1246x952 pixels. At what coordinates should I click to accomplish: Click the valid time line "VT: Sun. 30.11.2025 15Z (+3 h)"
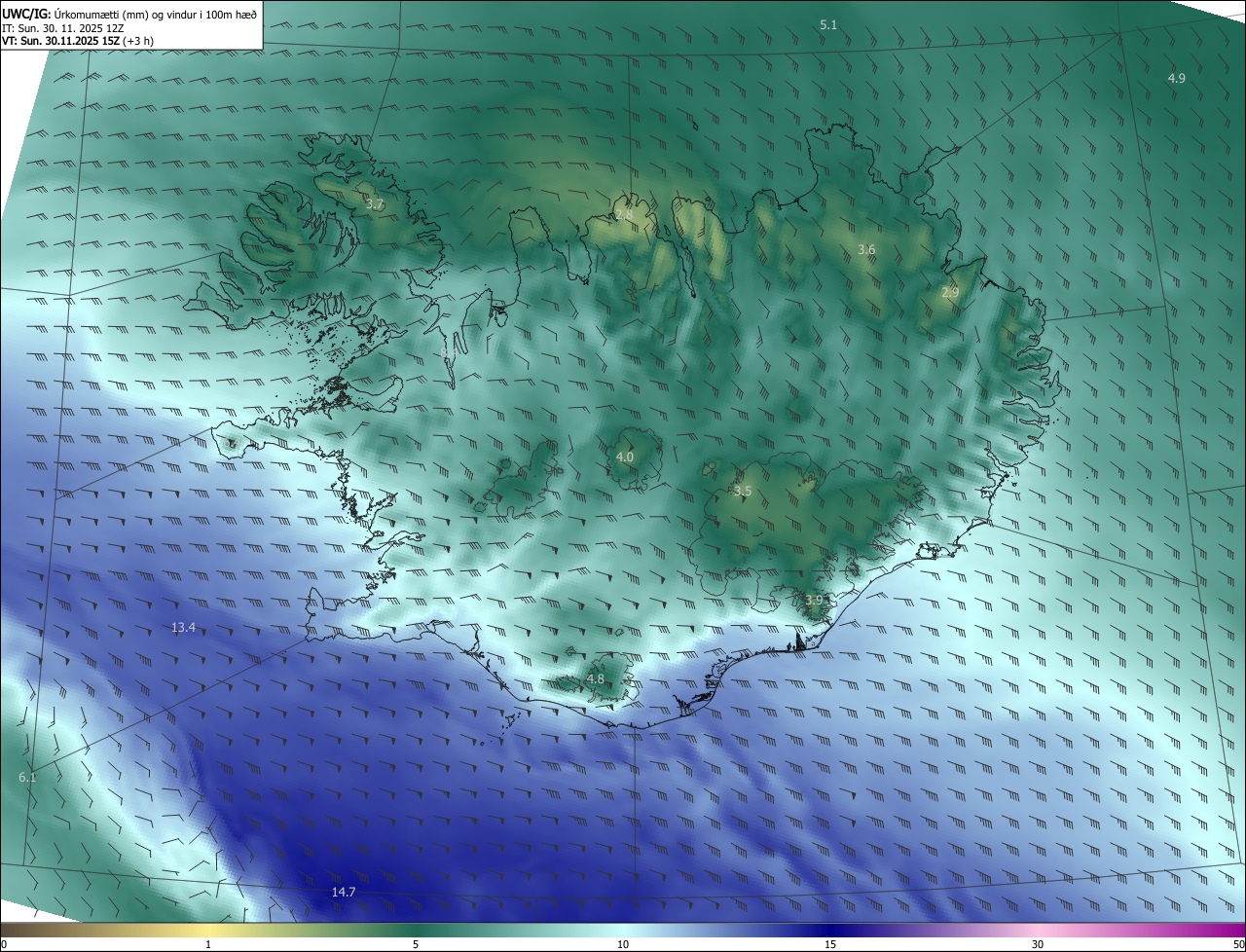[x=78, y=41]
